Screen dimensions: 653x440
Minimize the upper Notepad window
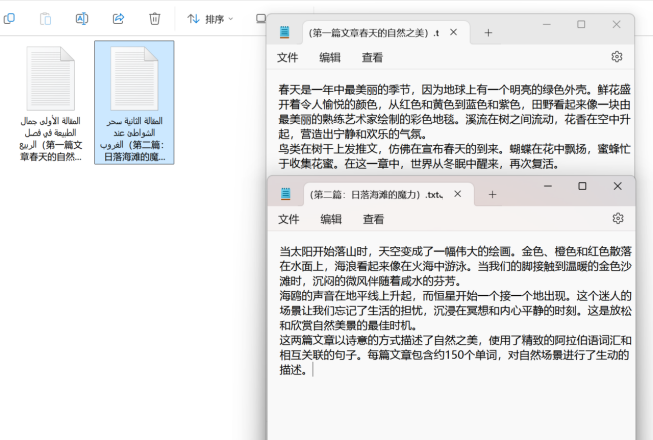(x=547, y=25)
